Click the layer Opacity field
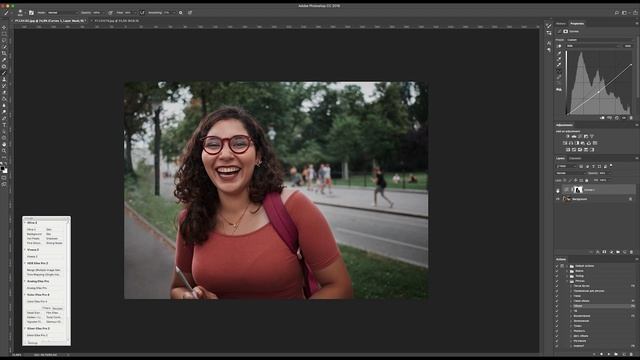Screen dimensions: 640x360 [x=603, y=173]
